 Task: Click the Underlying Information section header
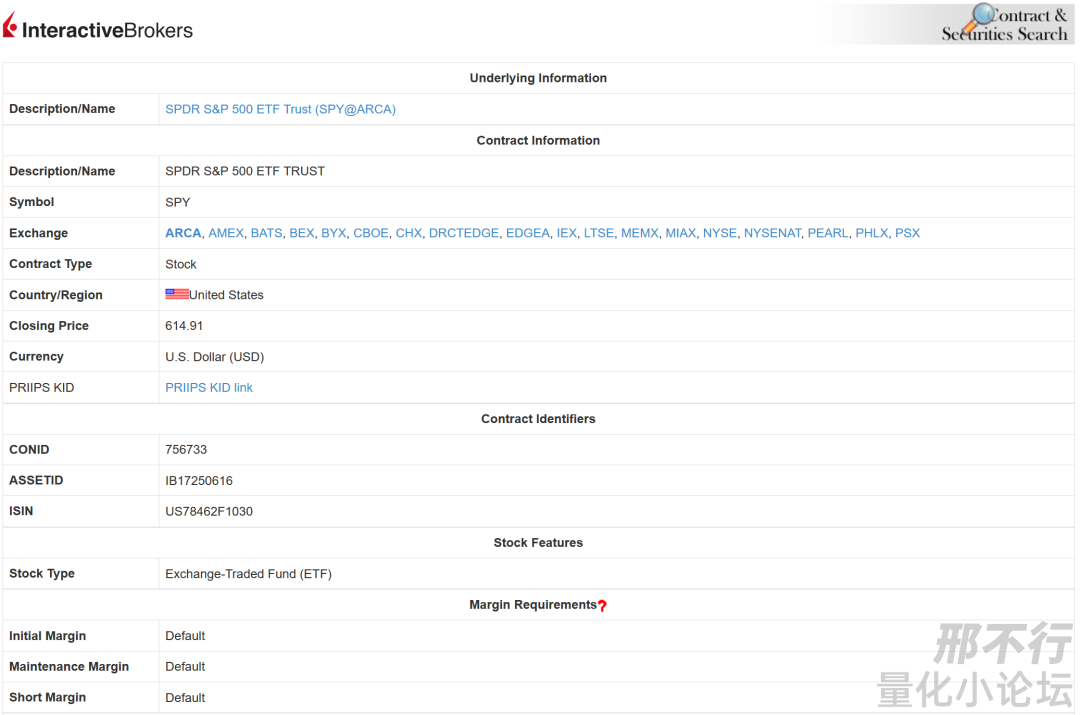coord(538,78)
